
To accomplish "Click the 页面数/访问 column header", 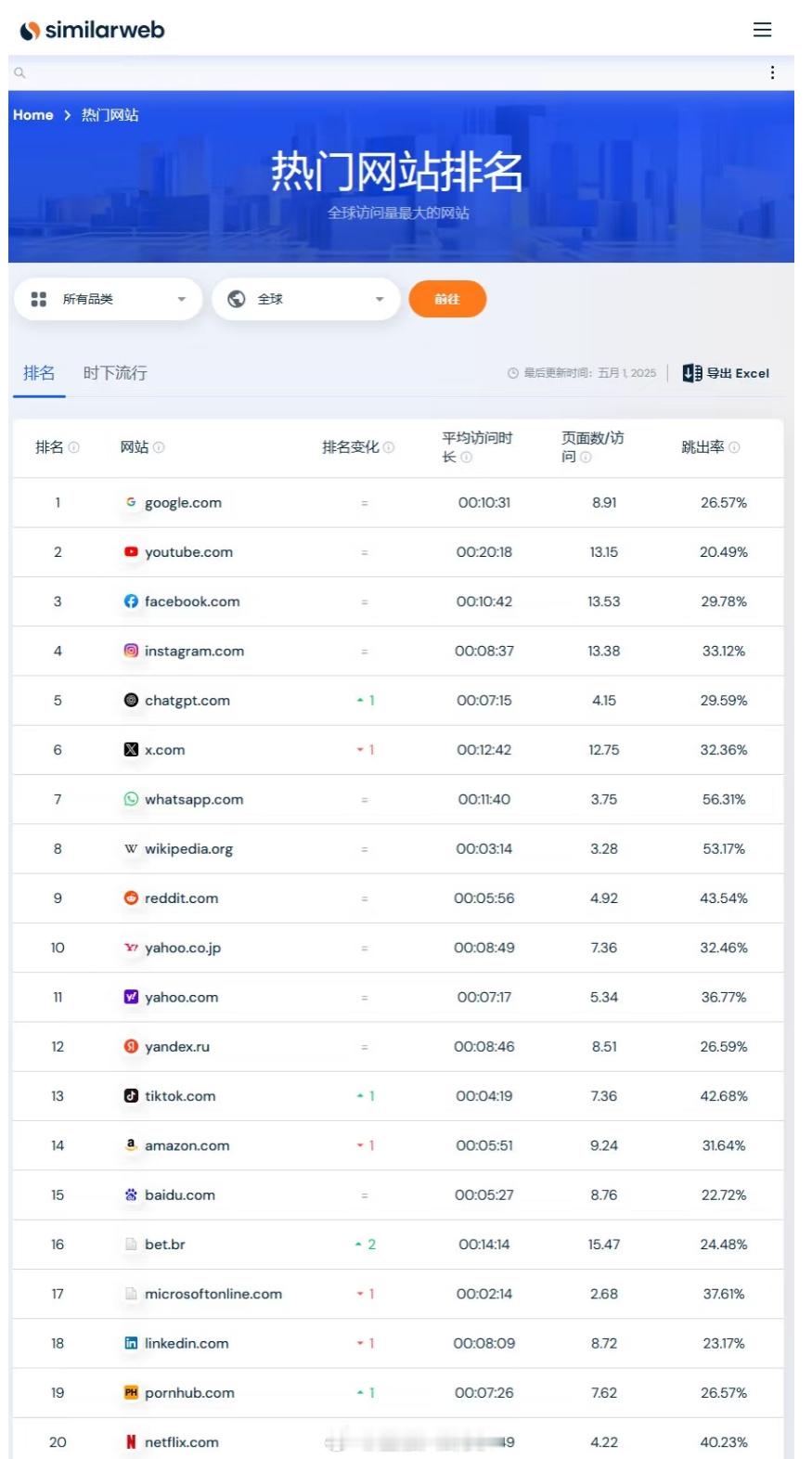I will [x=592, y=447].
